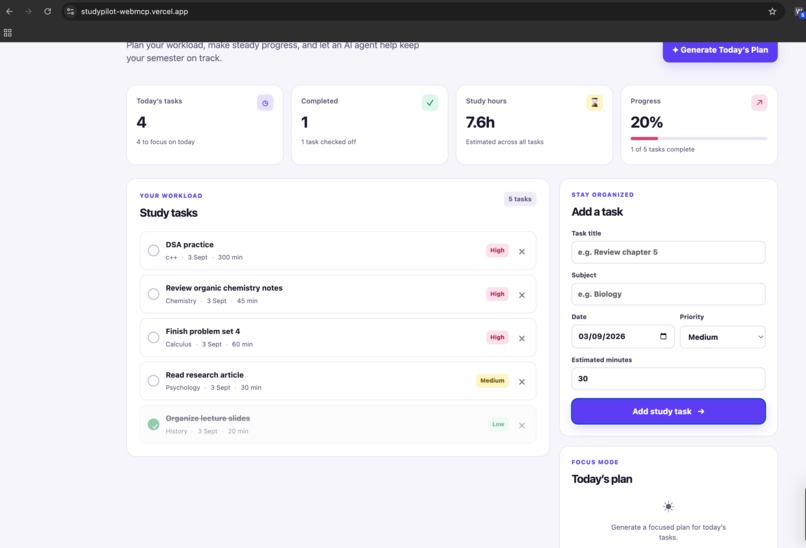Uncheck the completed Organize lecture slides task

coord(153,424)
